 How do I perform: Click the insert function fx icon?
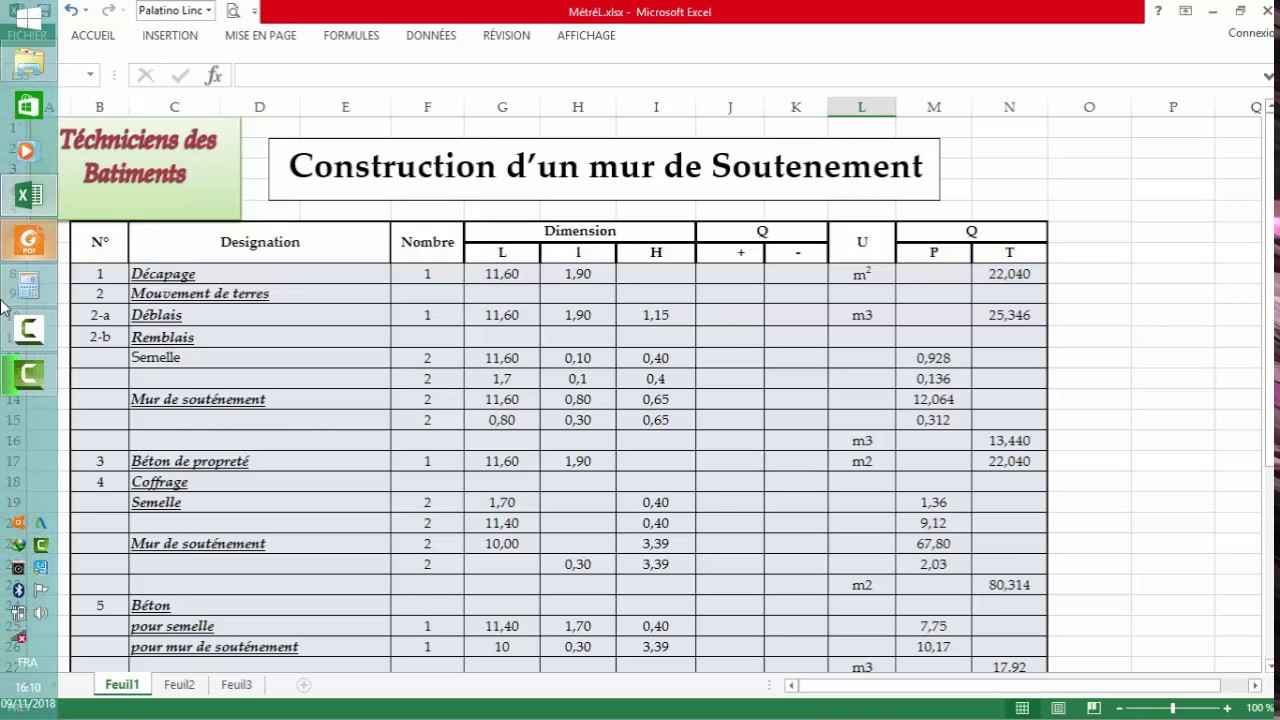pos(213,75)
